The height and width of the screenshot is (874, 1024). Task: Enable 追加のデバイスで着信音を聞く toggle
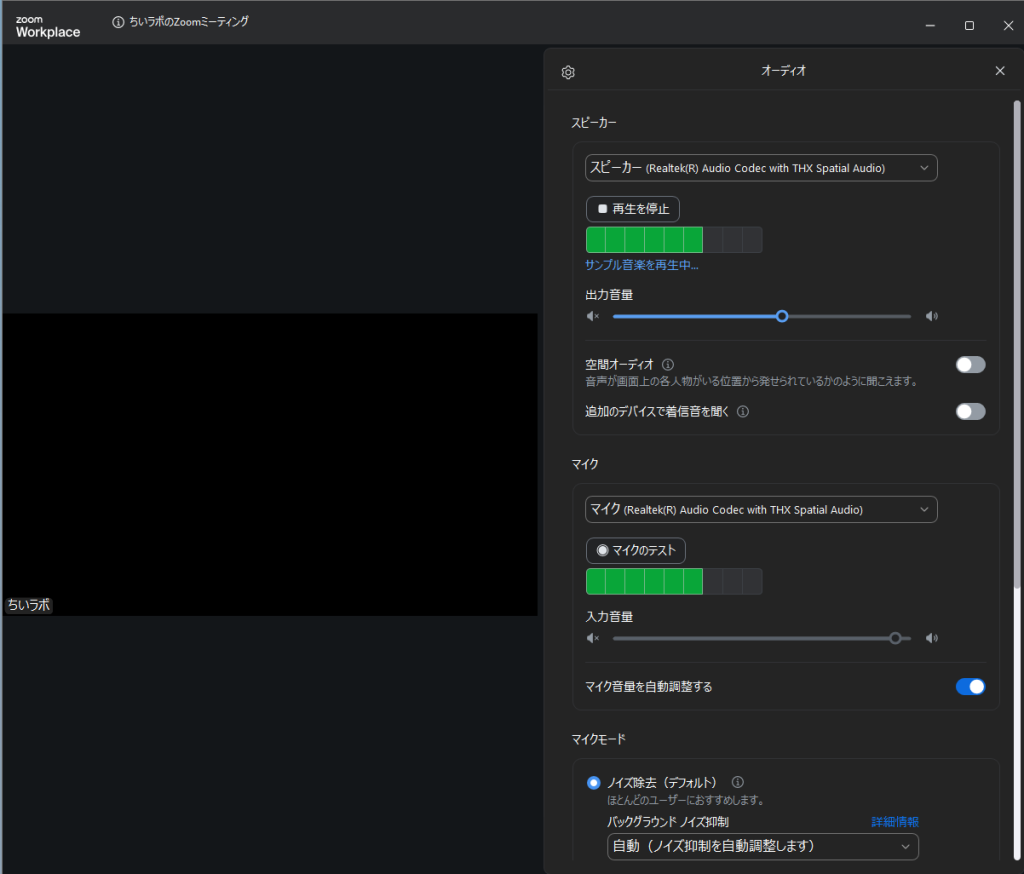click(x=970, y=412)
